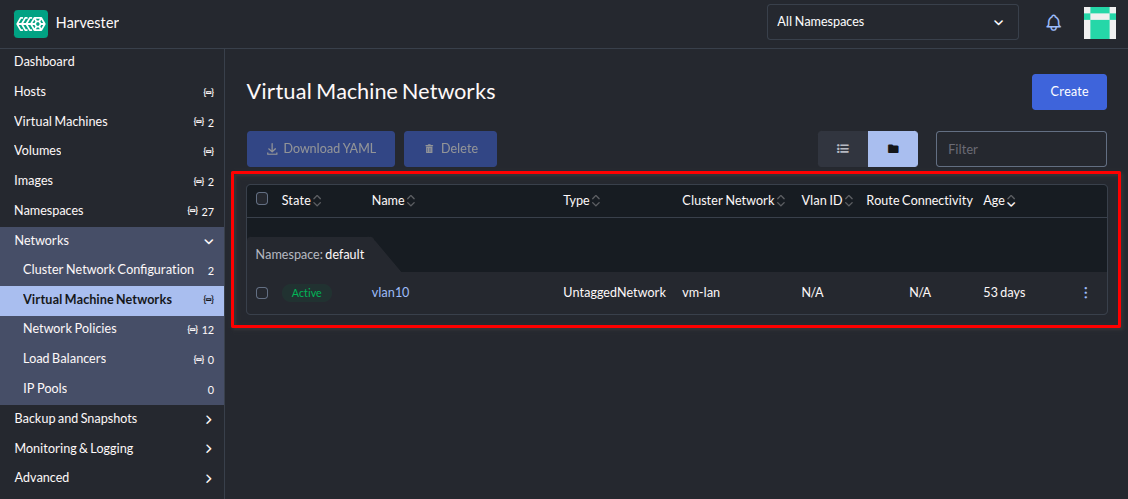Open the vlan10 network link
The height and width of the screenshot is (499, 1128).
390,293
